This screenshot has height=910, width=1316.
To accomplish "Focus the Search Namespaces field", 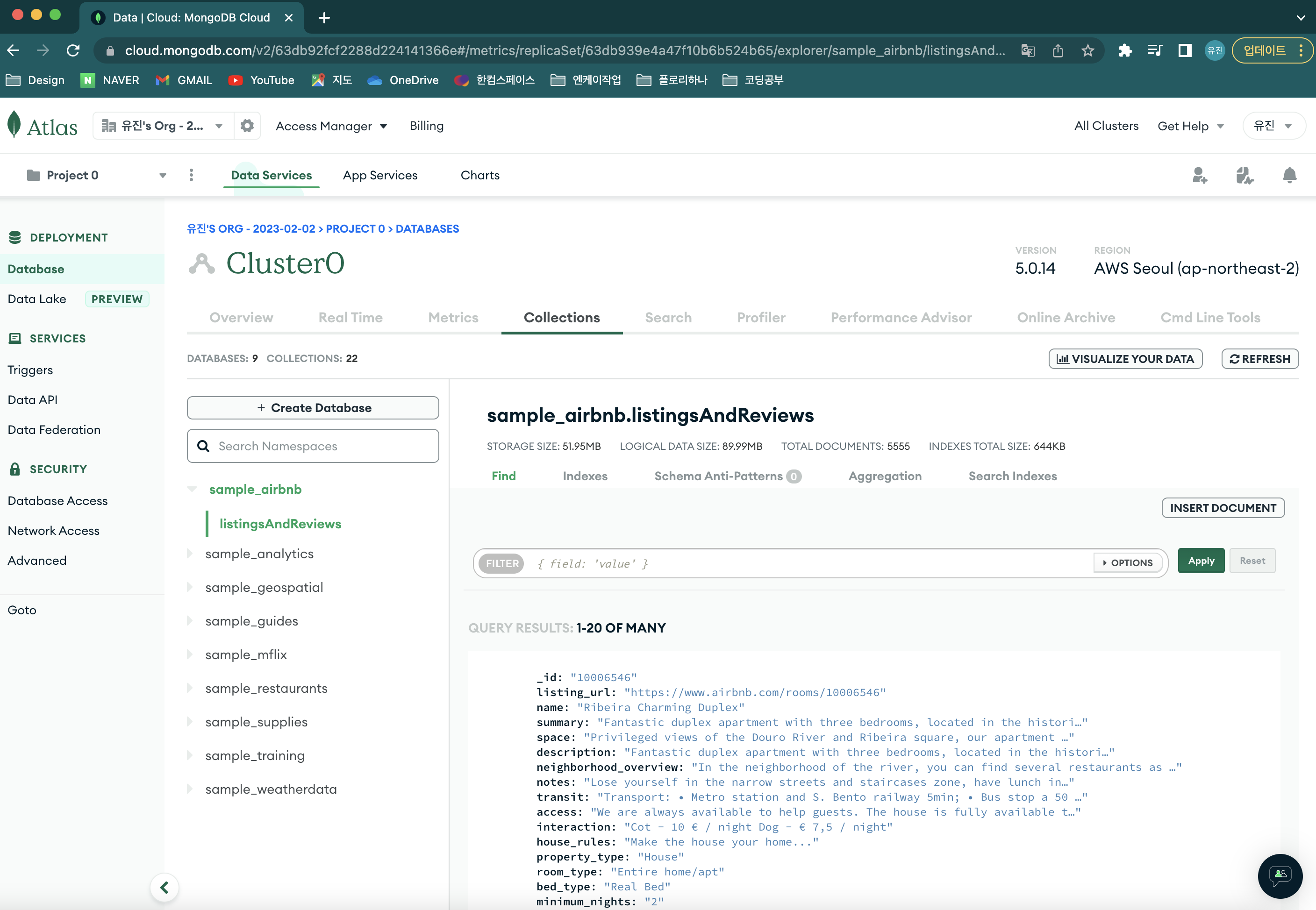I will tap(313, 446).
